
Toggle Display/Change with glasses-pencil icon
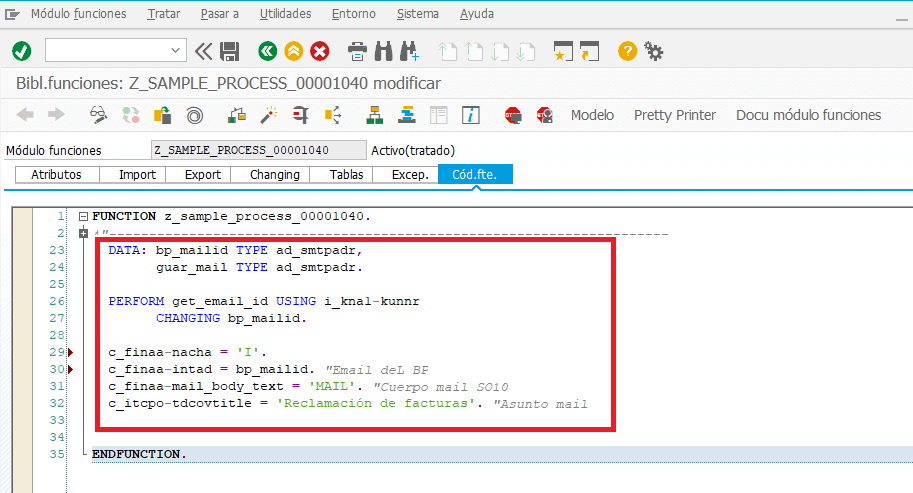[x=98, y=115]
